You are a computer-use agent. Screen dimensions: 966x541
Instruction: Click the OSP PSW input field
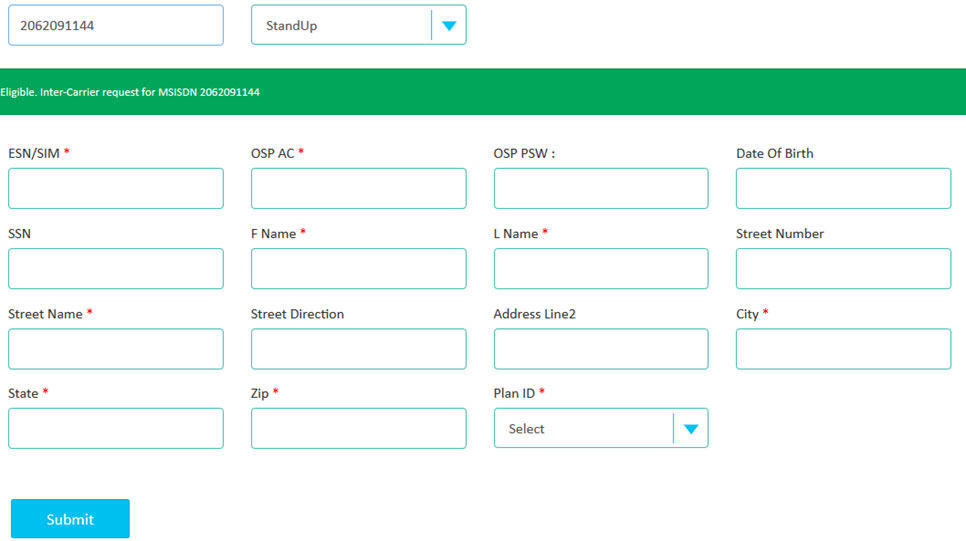pos(601,189)
